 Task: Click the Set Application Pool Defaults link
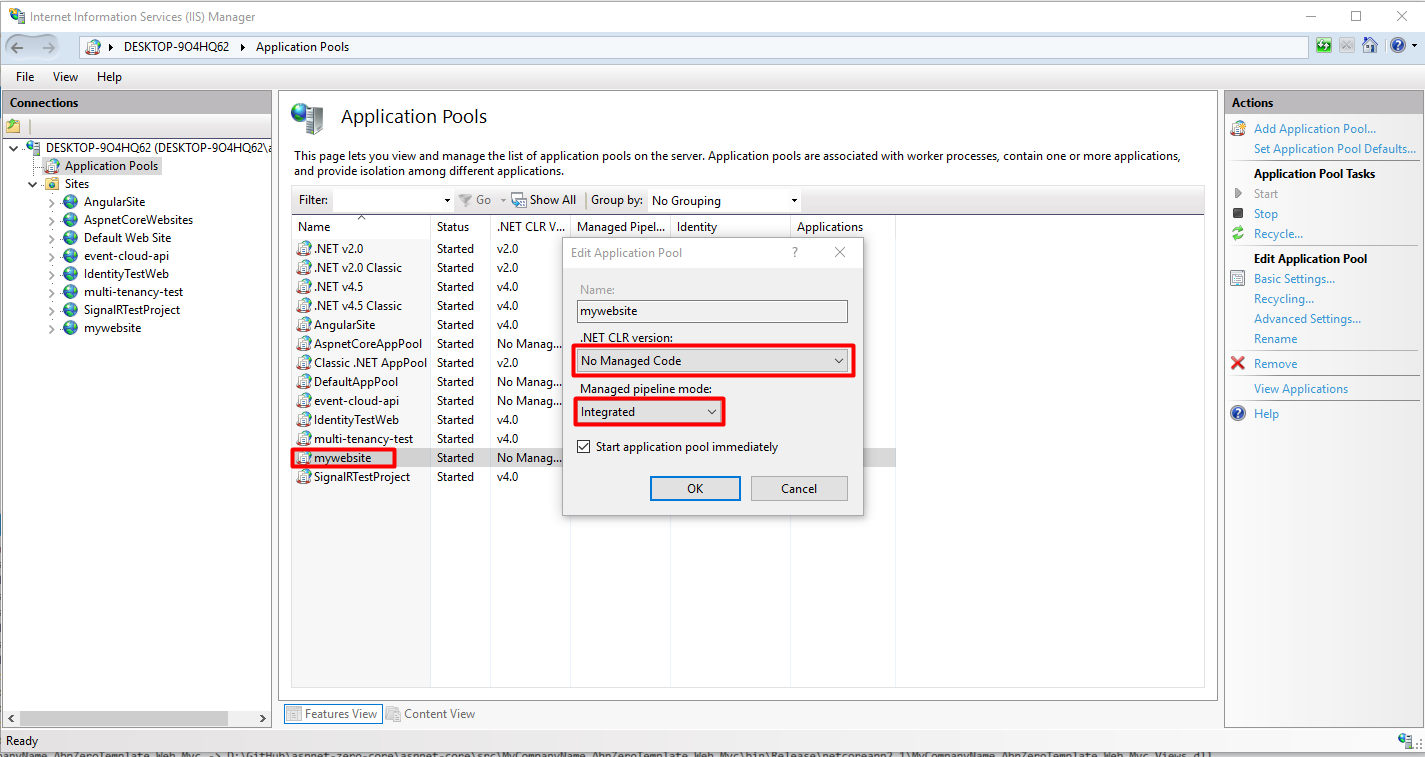click(1335, 149)
